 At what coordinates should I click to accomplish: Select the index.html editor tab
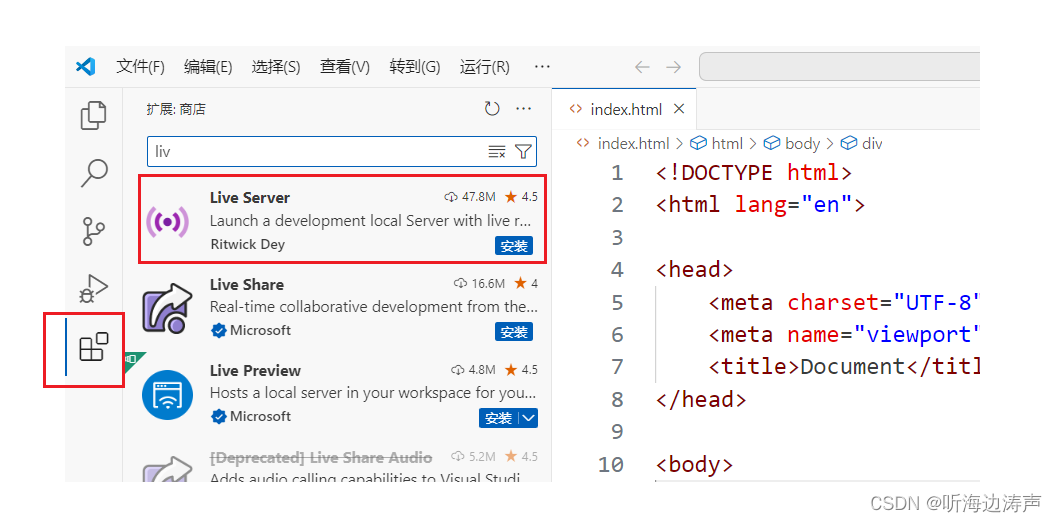pos(624,109)
